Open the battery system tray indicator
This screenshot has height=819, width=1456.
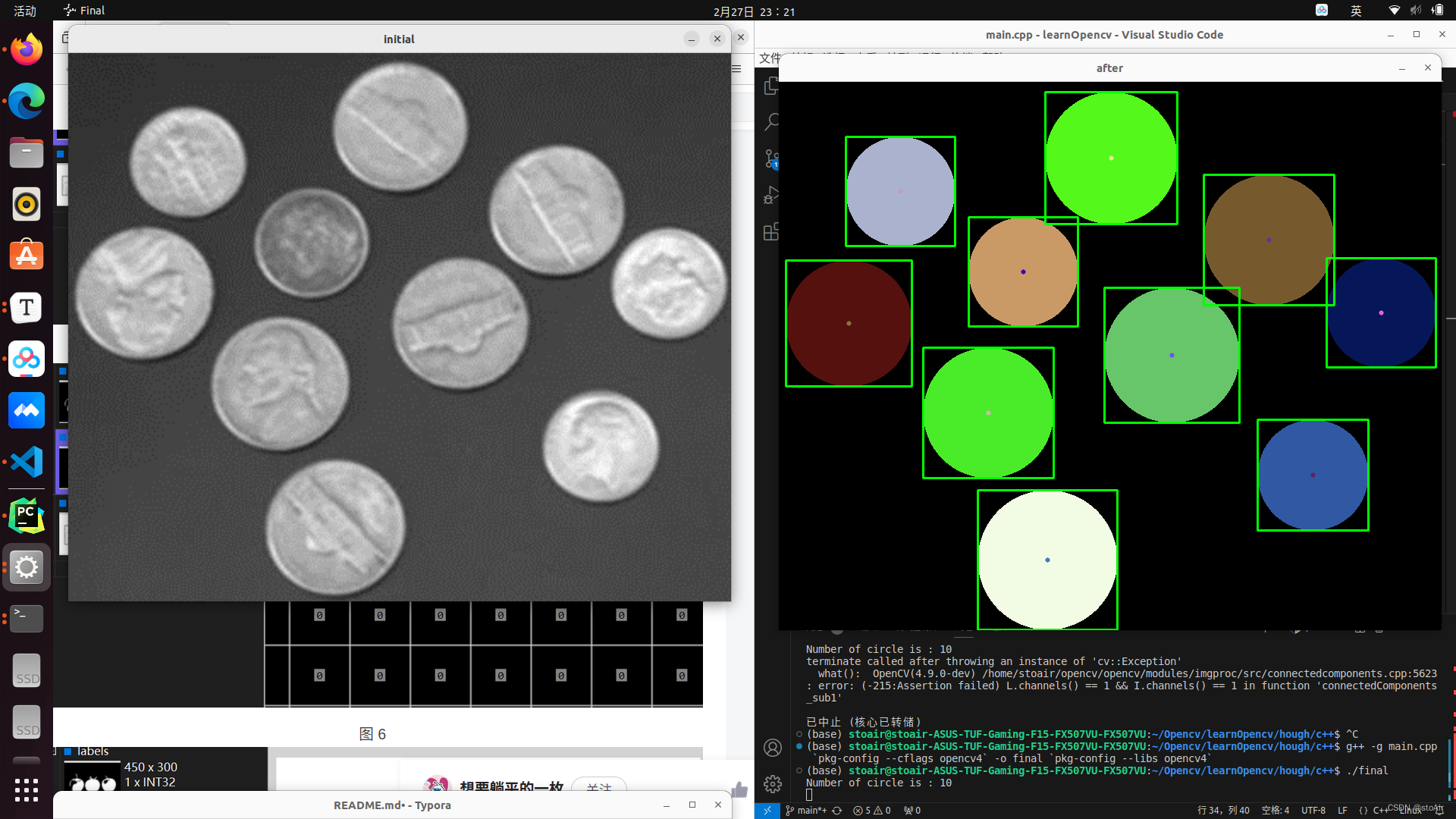pyautogui.click(x=1437, y=11)
